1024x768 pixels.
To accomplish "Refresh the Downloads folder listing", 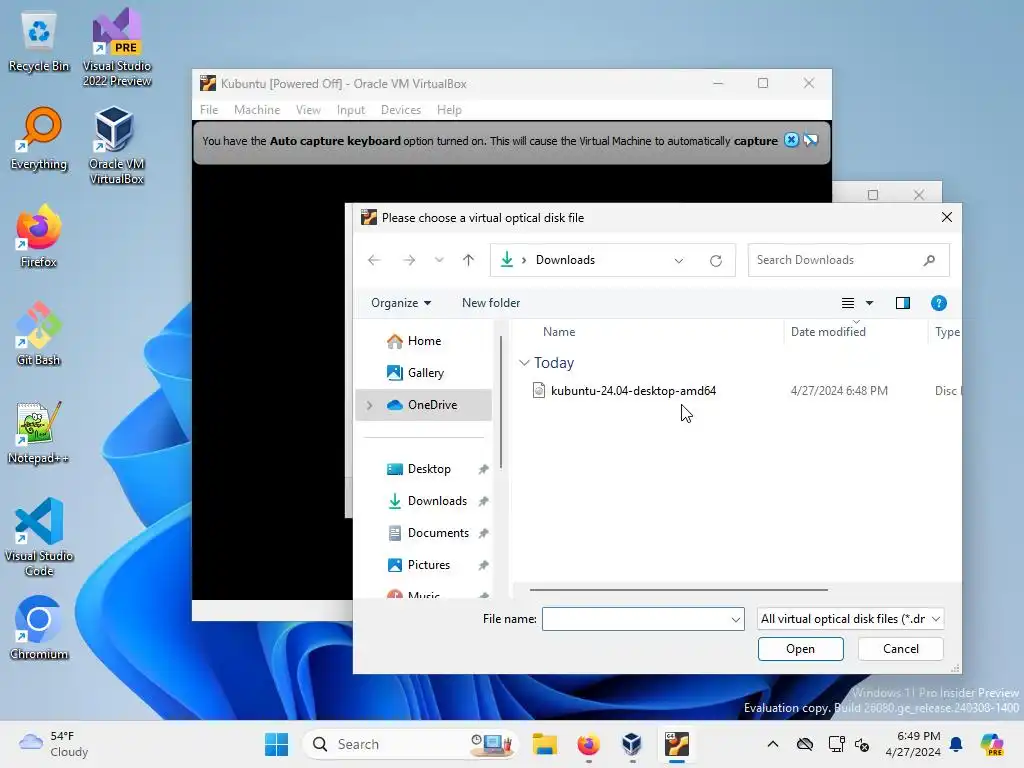I will [x=716, y=260].
